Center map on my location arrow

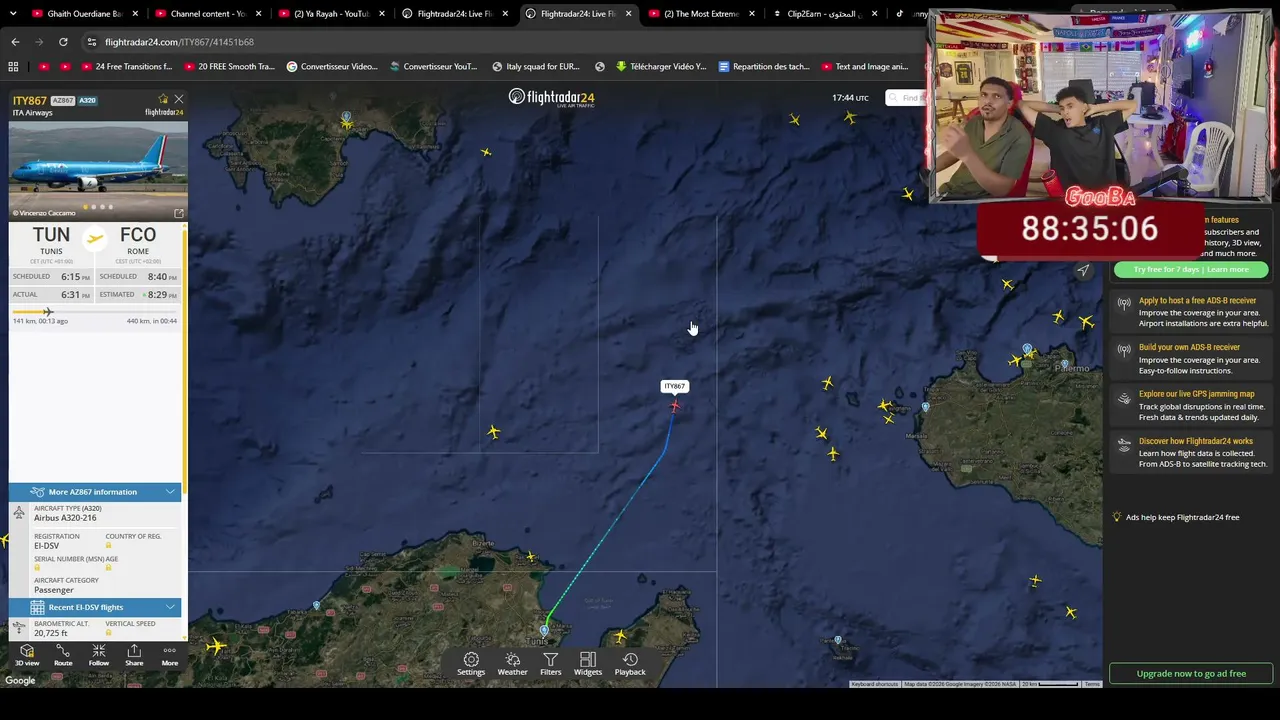(1083, 270)
